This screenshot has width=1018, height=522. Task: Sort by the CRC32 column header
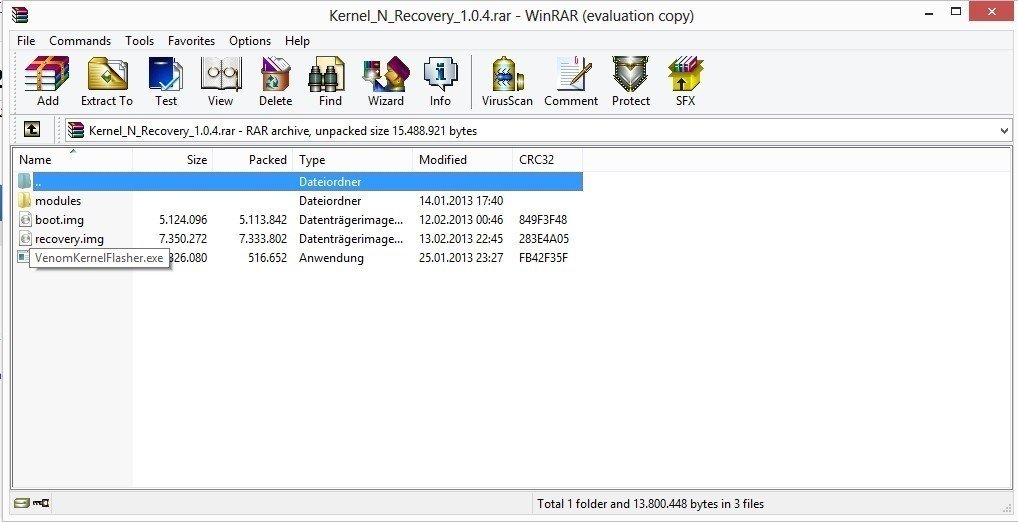547,160
